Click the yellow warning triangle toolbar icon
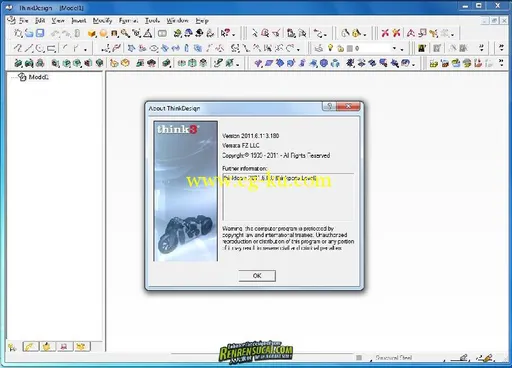 point(356,33)
